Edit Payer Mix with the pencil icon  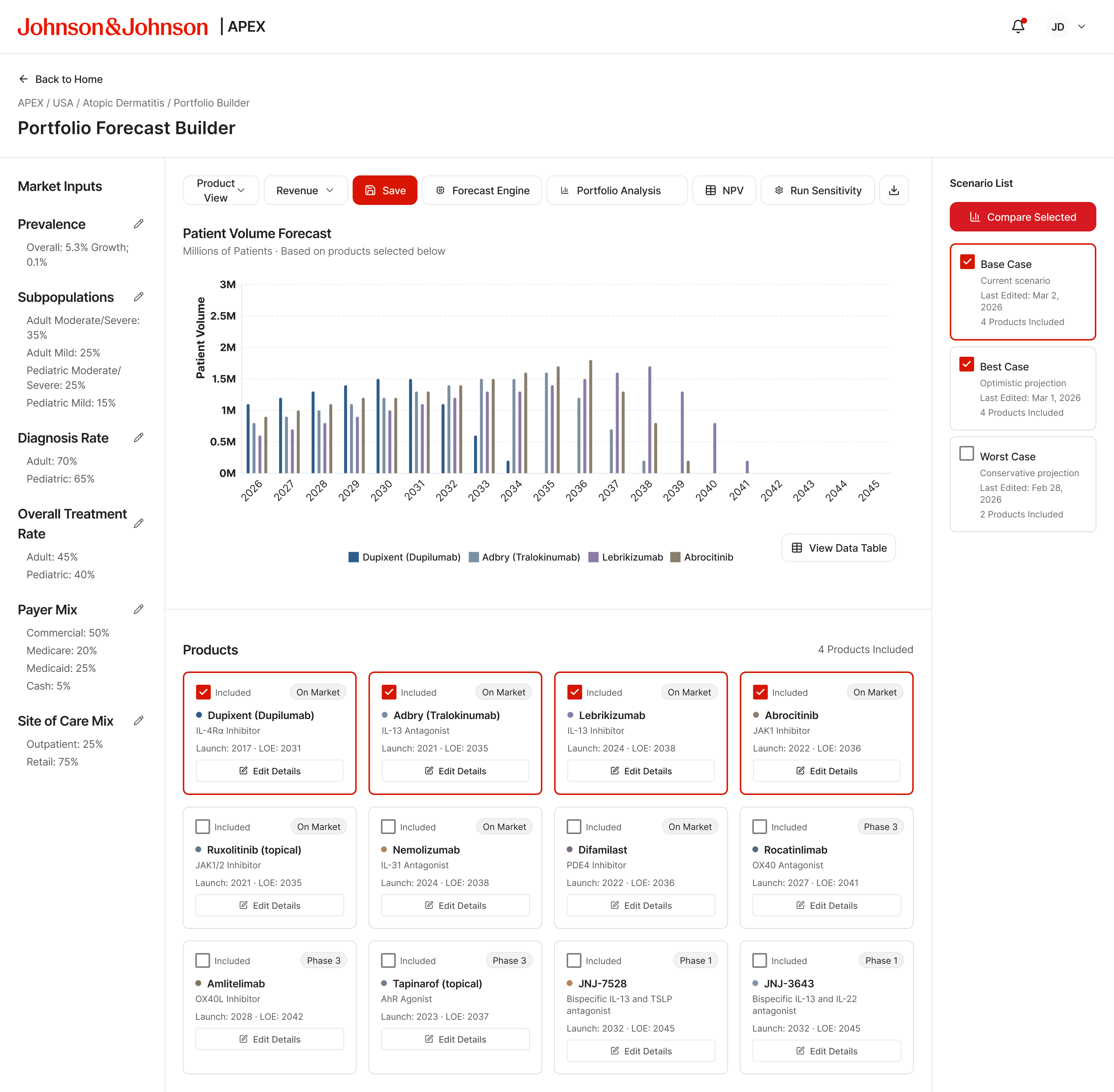pyautogui.click(x=138, y=609)
